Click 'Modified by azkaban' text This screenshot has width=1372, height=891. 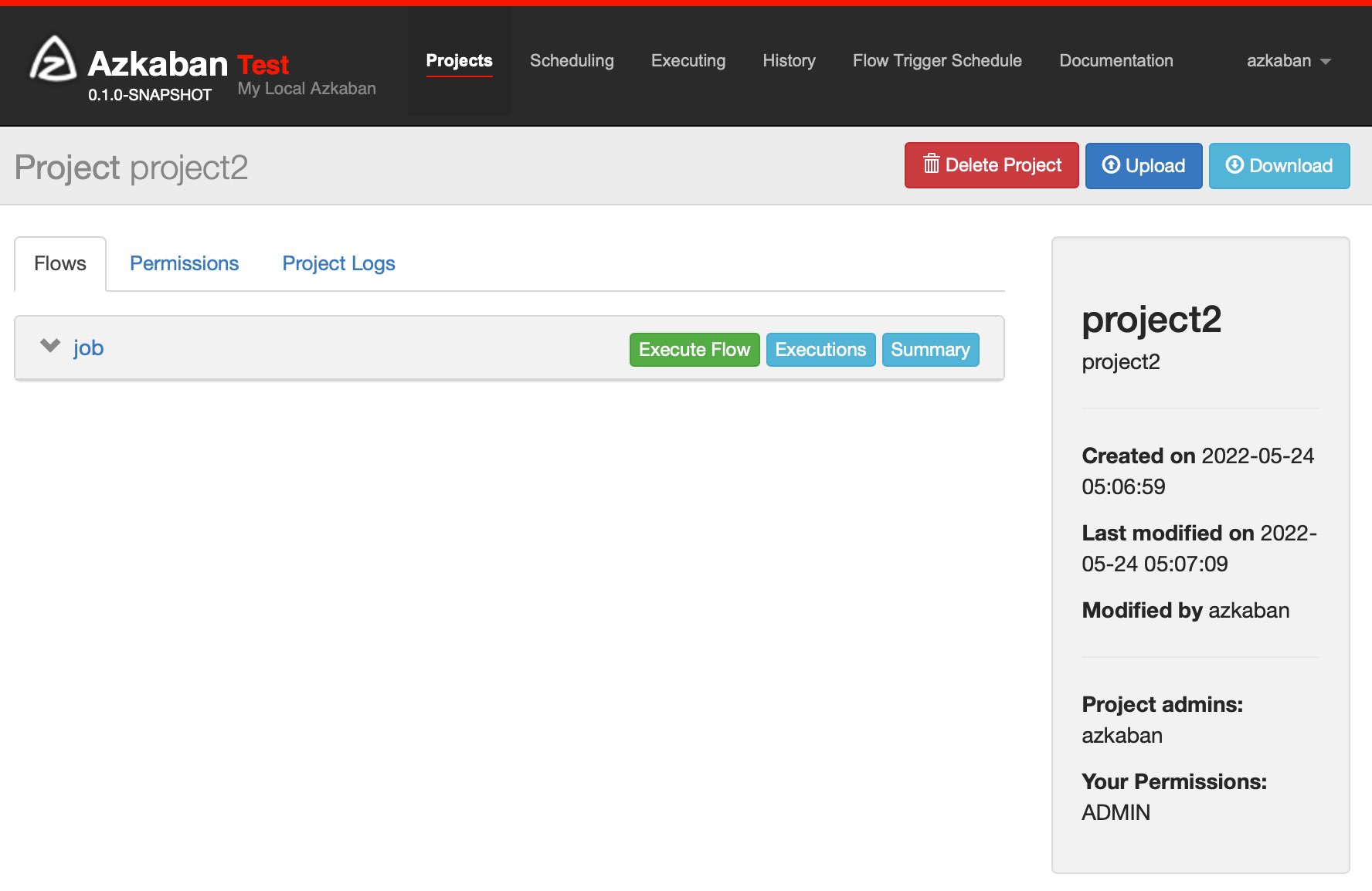(x=1186, y=610)
